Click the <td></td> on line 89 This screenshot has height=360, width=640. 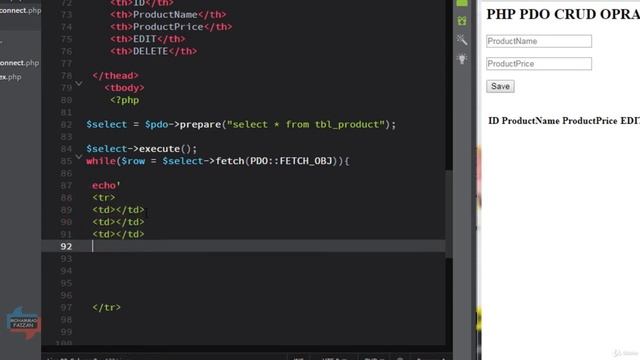pyautogui.click(x=118, y=210)
